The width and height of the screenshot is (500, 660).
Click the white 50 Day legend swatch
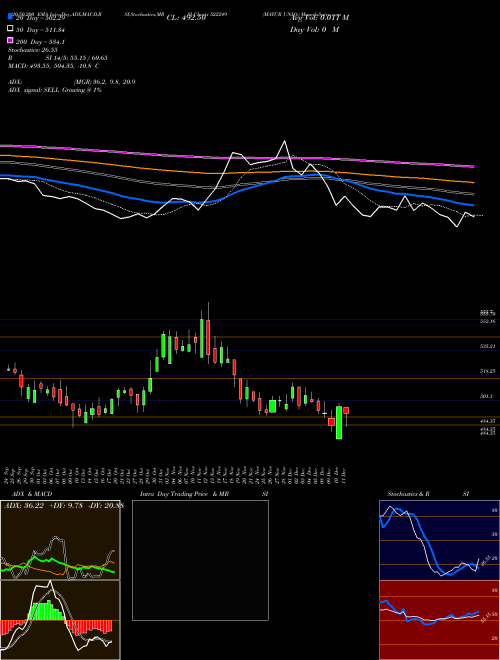(10, 28)
